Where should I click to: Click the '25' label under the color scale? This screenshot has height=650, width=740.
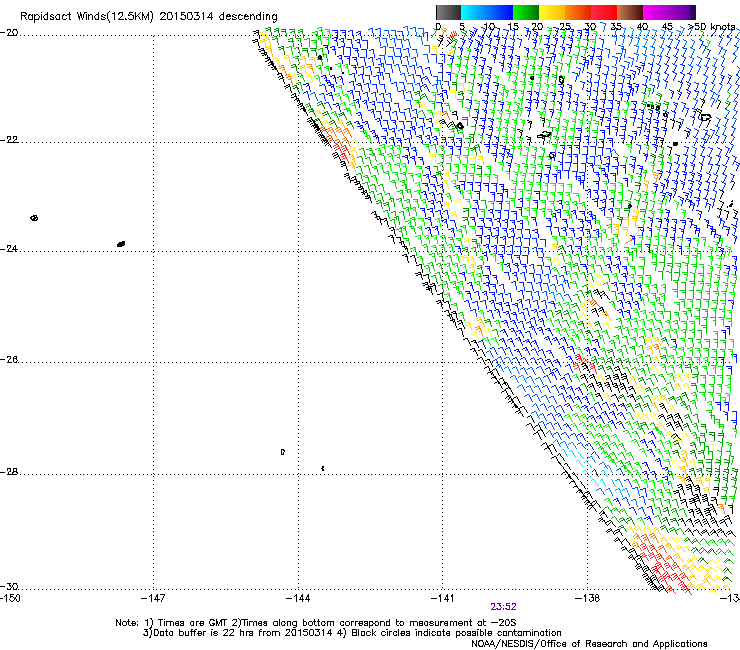click(x=564, y=27)
